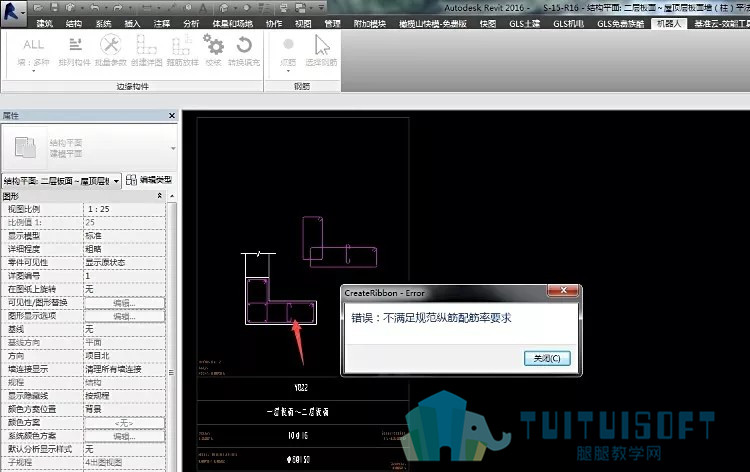
Task: Click the 点筋 dot rebar tool
Action: pos(288,50)
